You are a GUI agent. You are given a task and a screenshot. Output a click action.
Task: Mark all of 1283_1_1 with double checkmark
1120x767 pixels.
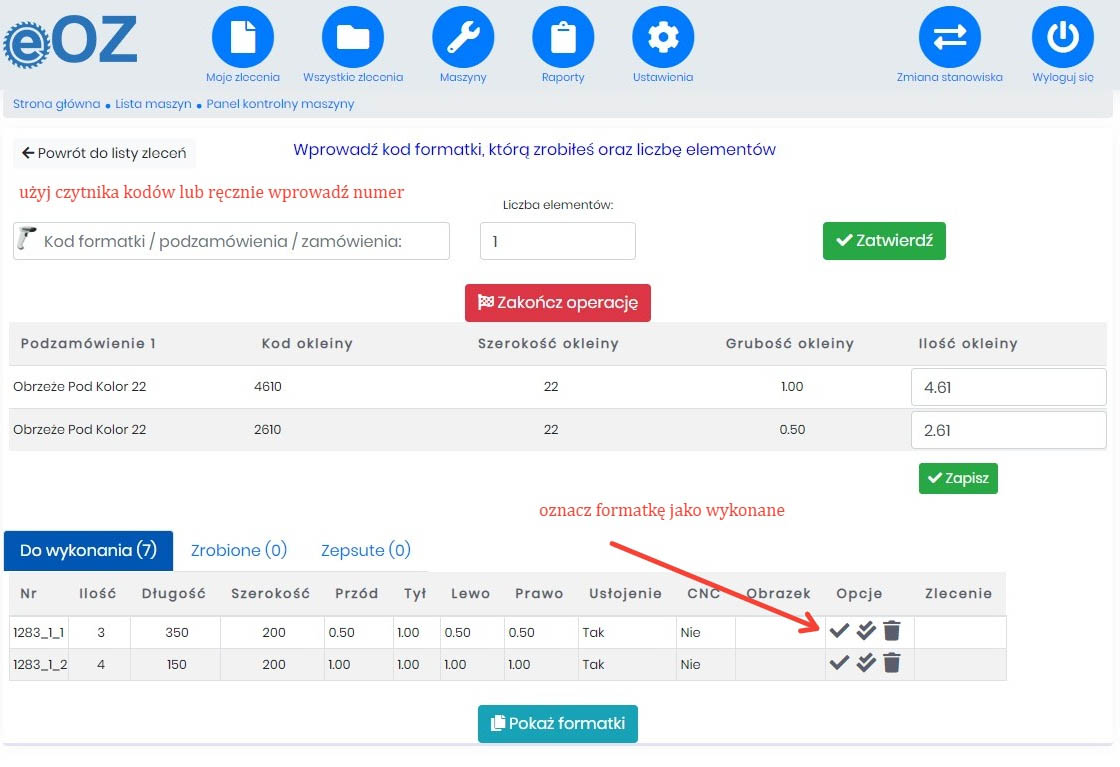click(866, 631)
